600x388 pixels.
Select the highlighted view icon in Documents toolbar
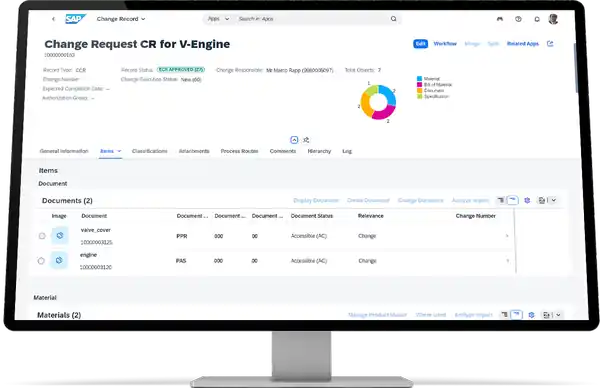(x=512, y=200)
